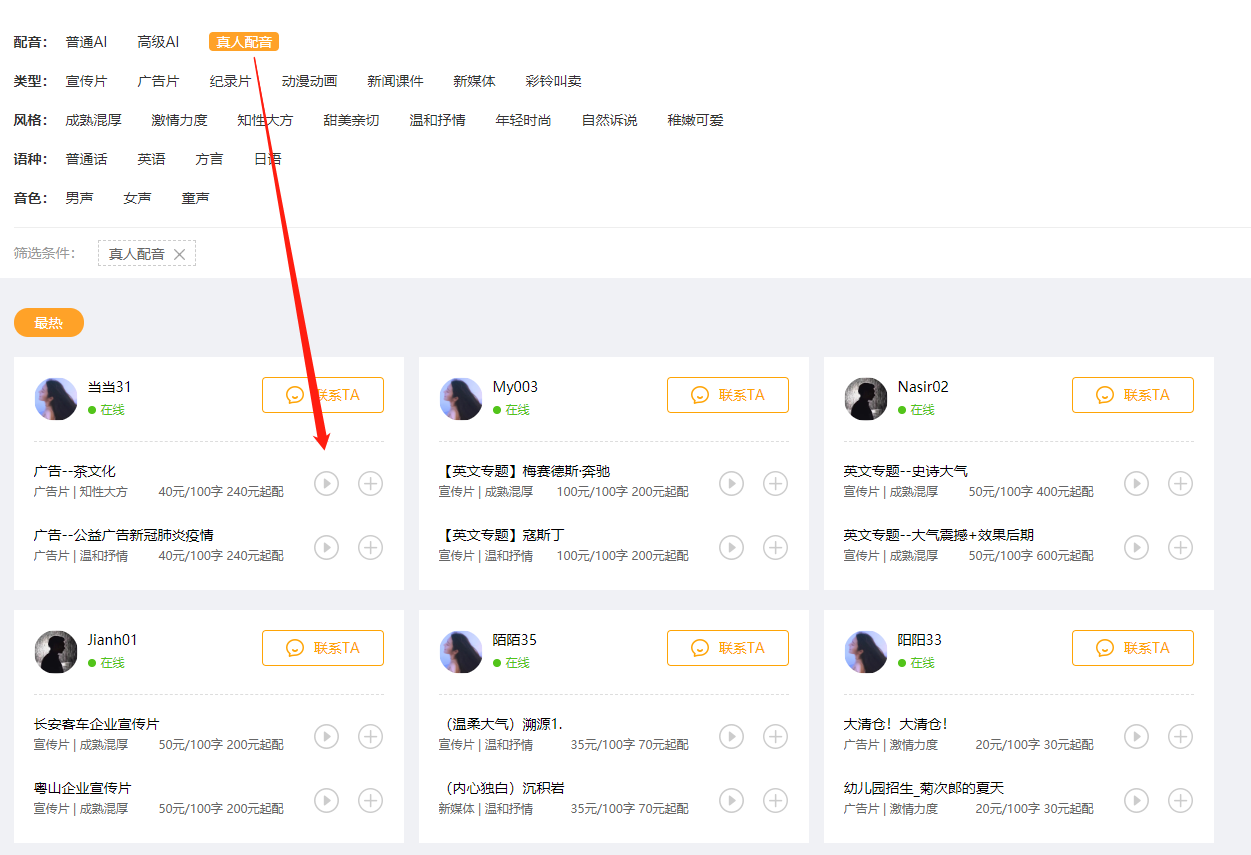Screen dimensions: 1251x855
Task: Select the 高级AI voiceover category
Action: (158, 42)
